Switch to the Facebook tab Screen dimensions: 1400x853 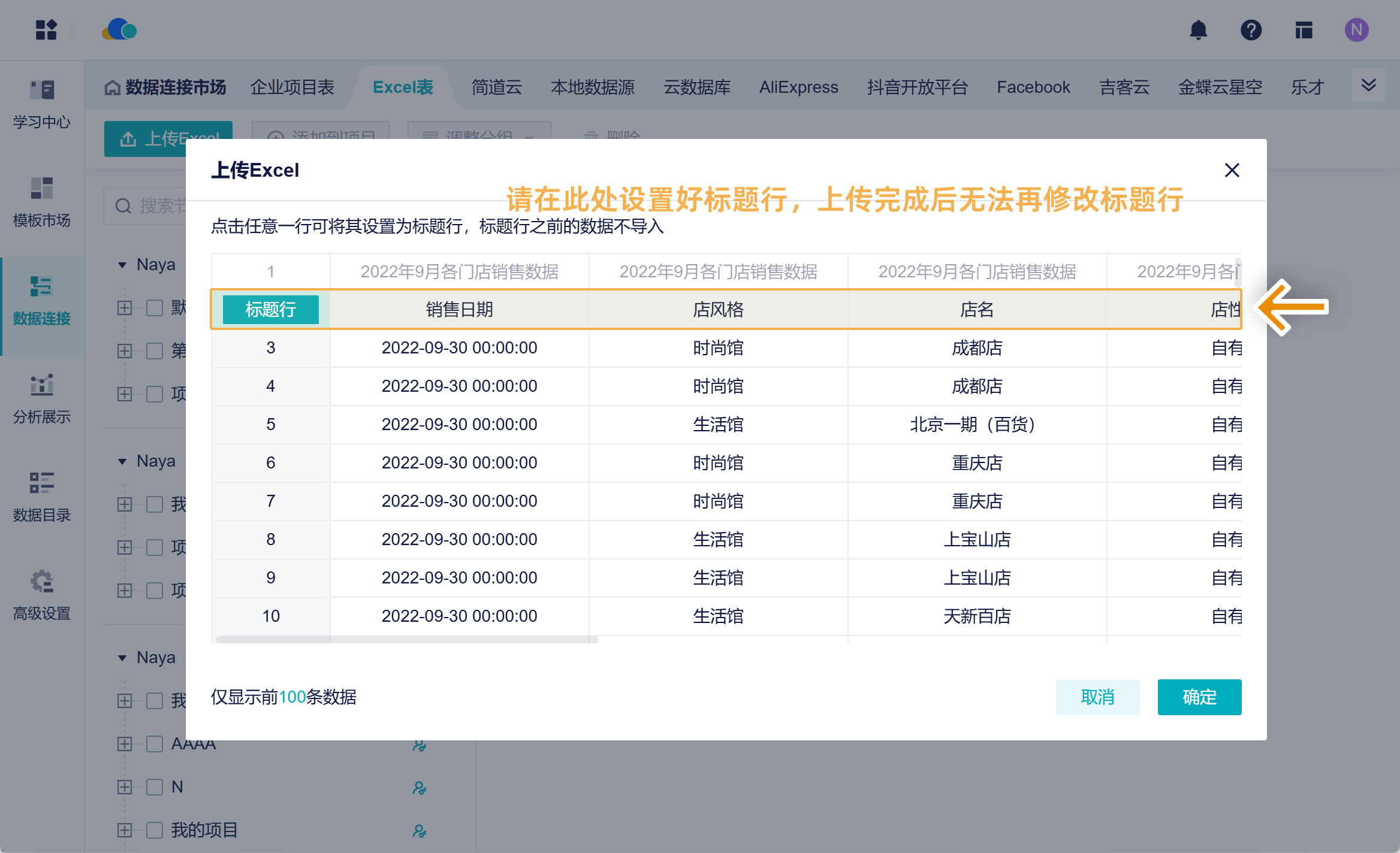pos(1033,87)
